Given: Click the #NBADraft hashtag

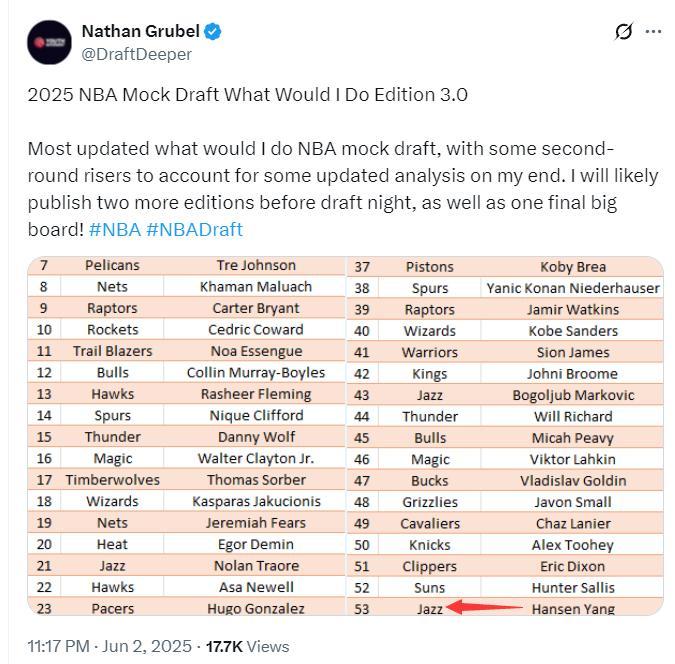Looking at the screenshot, I should pyautogui.click(x=194, y=229).
